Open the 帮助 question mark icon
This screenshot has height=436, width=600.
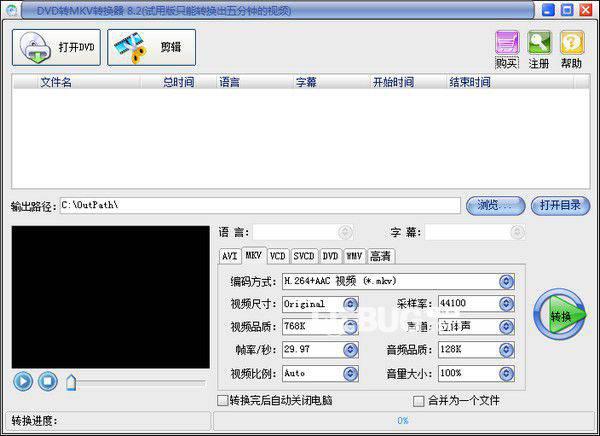click(572, 43)
